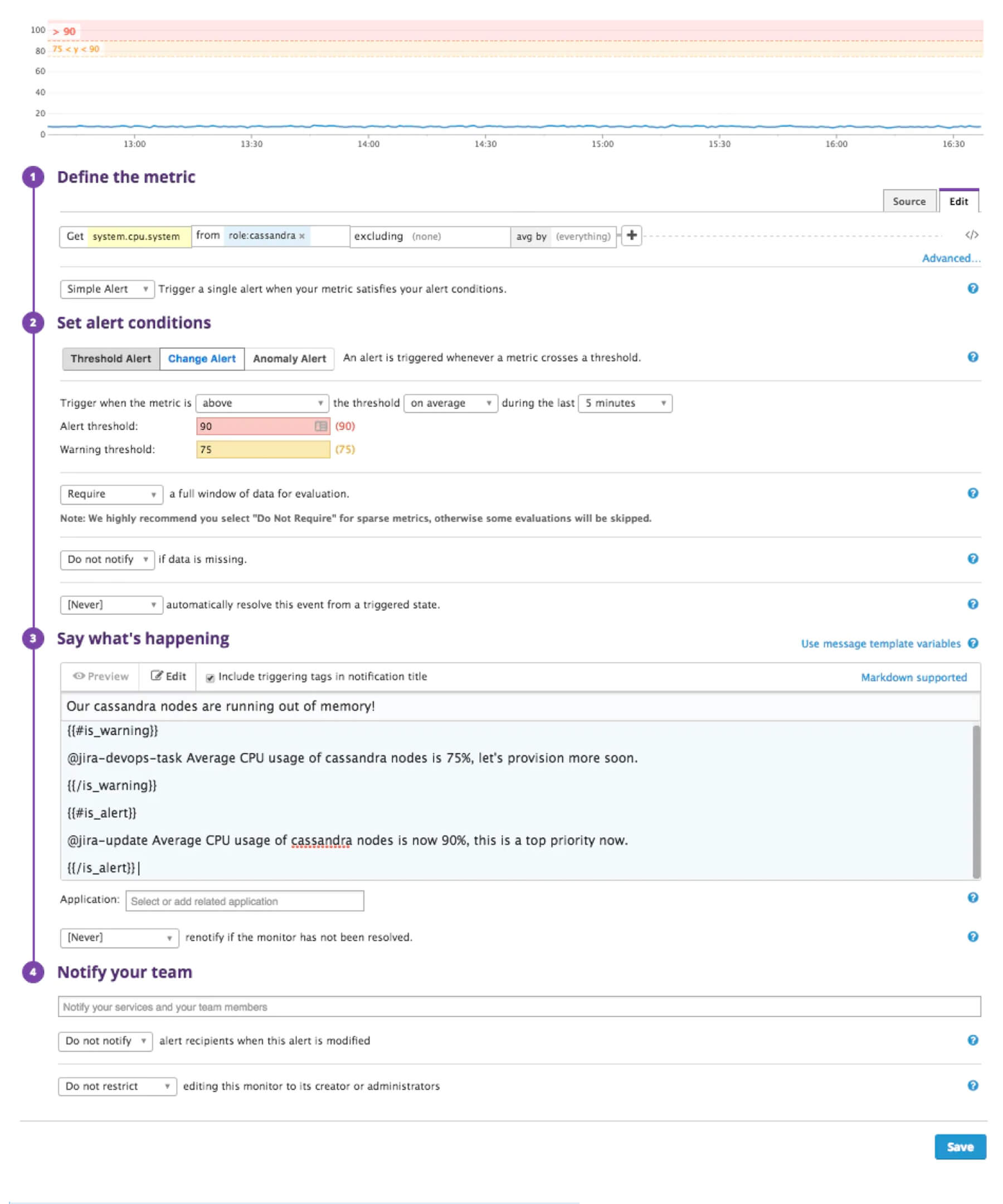Open the '5 minutes' time window dropdown
Image resolution: width=1003 pixels, height=1204 pixels.
625,403
